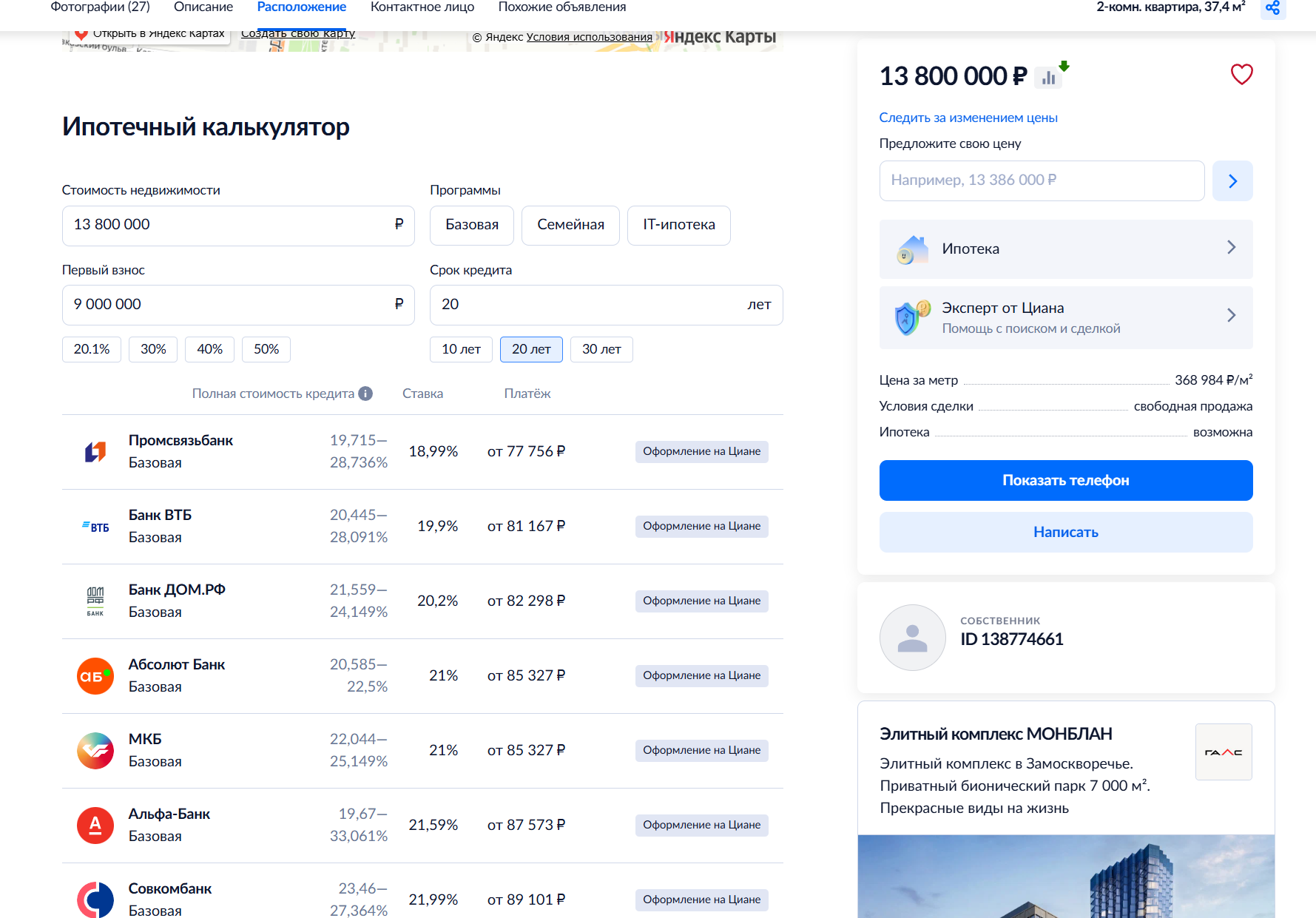This screenshot has width=1316, height=918.
Task: Click the МКБ bank logo
Action: pos(95,750)
